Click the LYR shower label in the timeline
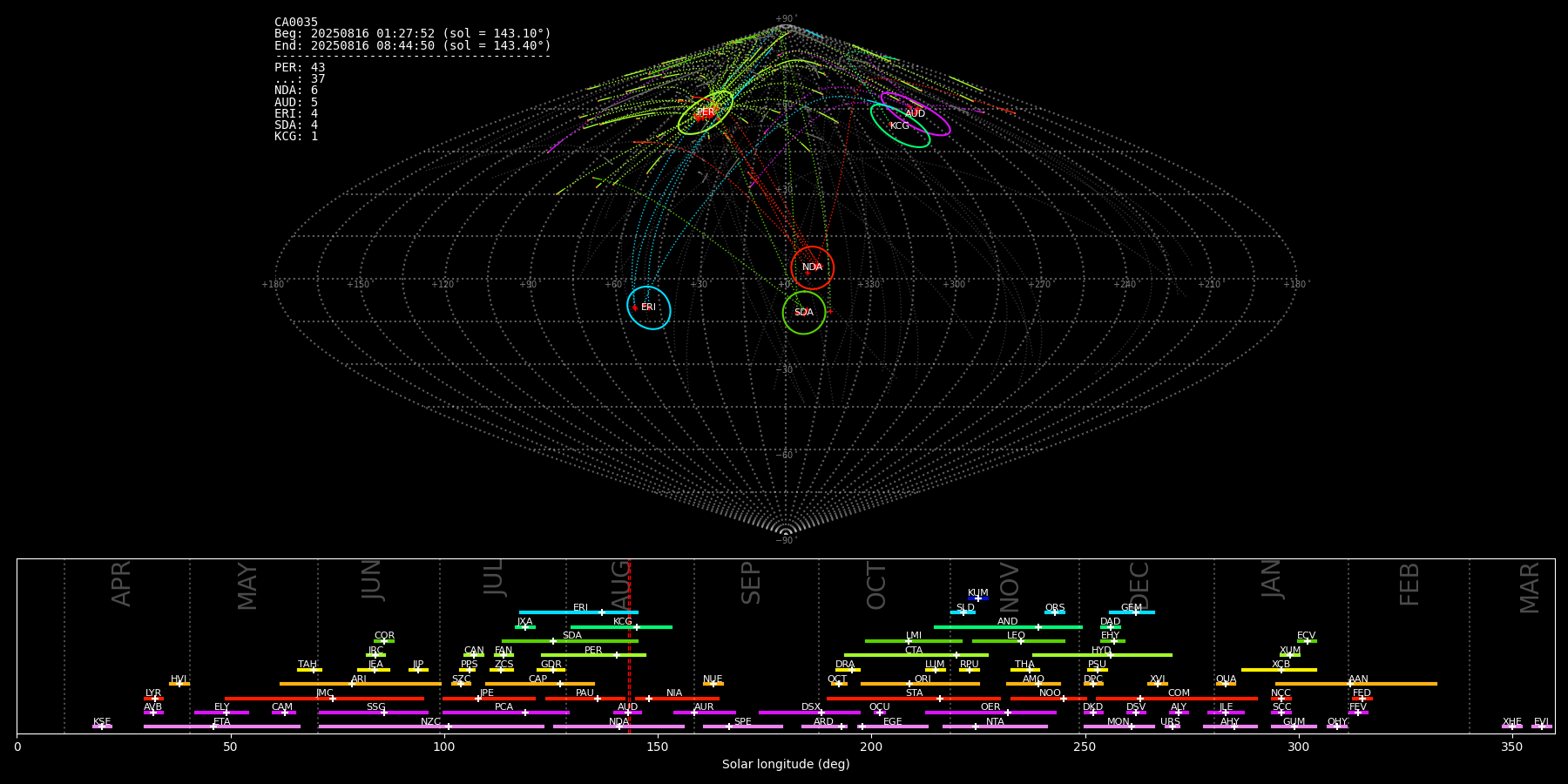This screenshot has width=1568, height=784. pos(153,693)
